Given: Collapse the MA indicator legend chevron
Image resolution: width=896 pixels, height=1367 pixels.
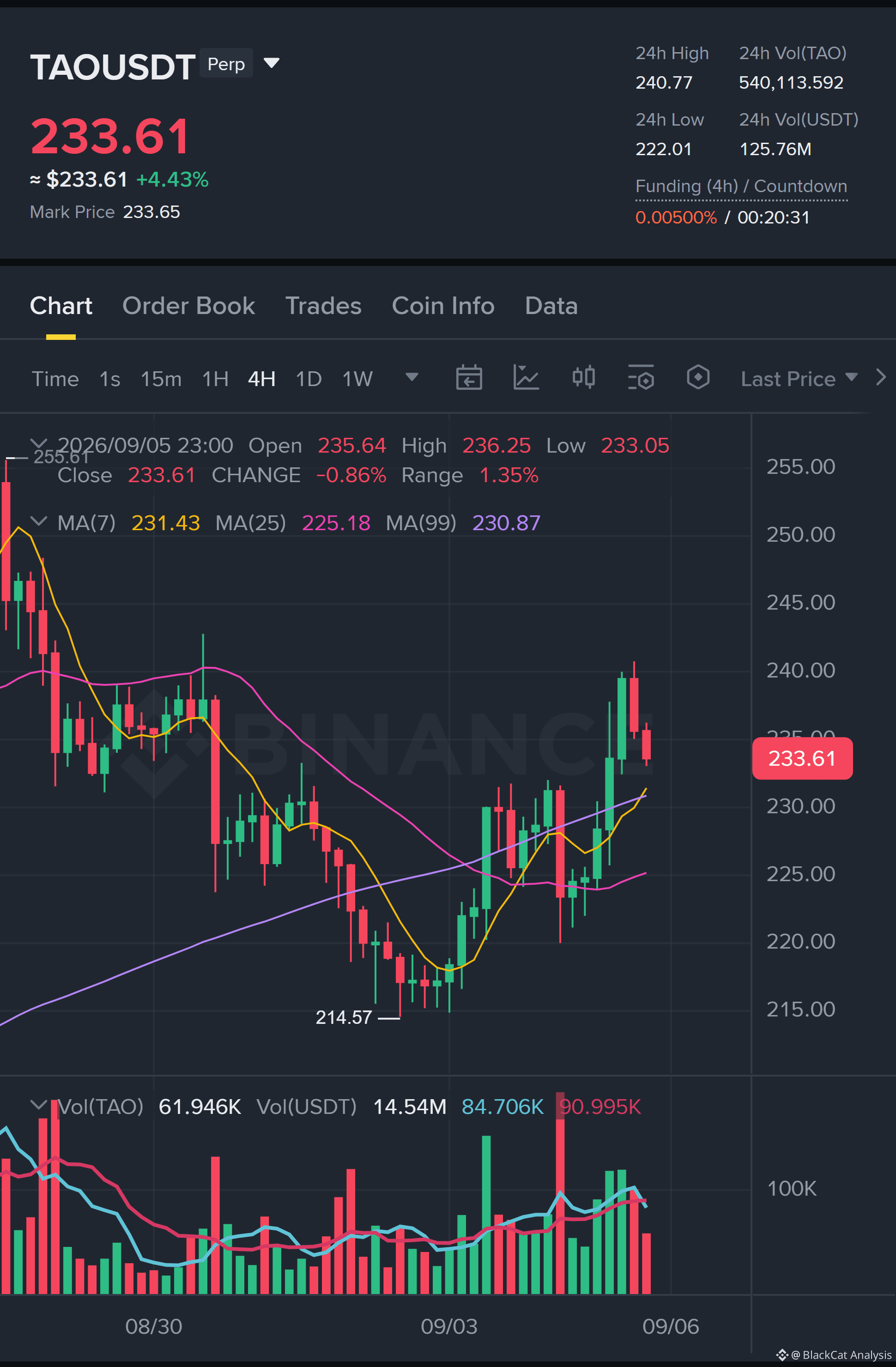Looking at the screenshot, I should pos(38,521).
